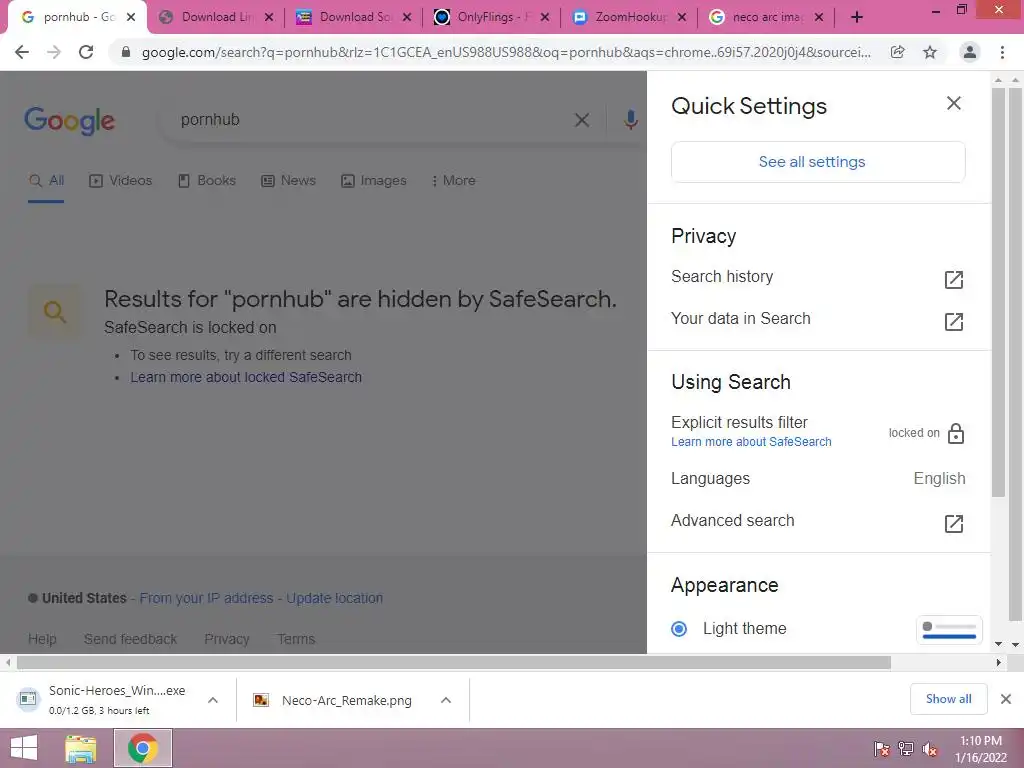This screenshot has height=768, width=1024.
Task: Click the Chrome taskbar icon
Action: point(143,748)
